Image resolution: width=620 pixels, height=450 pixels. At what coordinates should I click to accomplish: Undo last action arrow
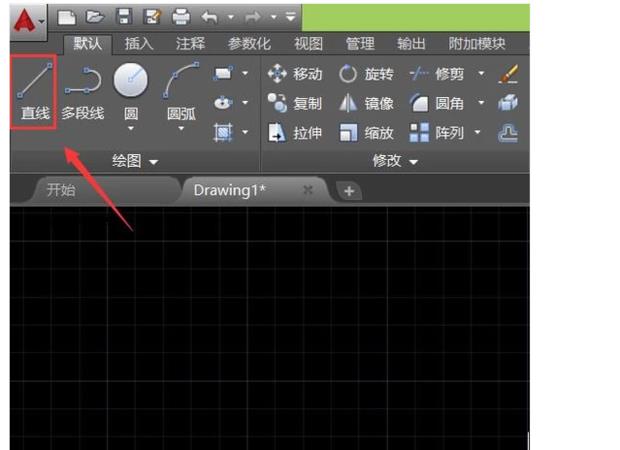[x=210, y=17]
